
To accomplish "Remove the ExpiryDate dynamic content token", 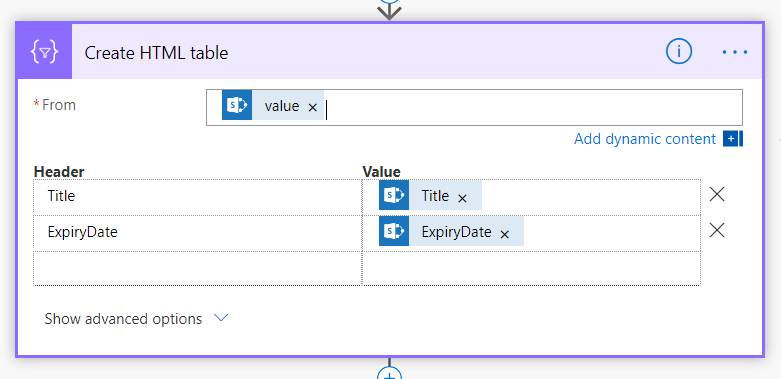I will point(505,234).
